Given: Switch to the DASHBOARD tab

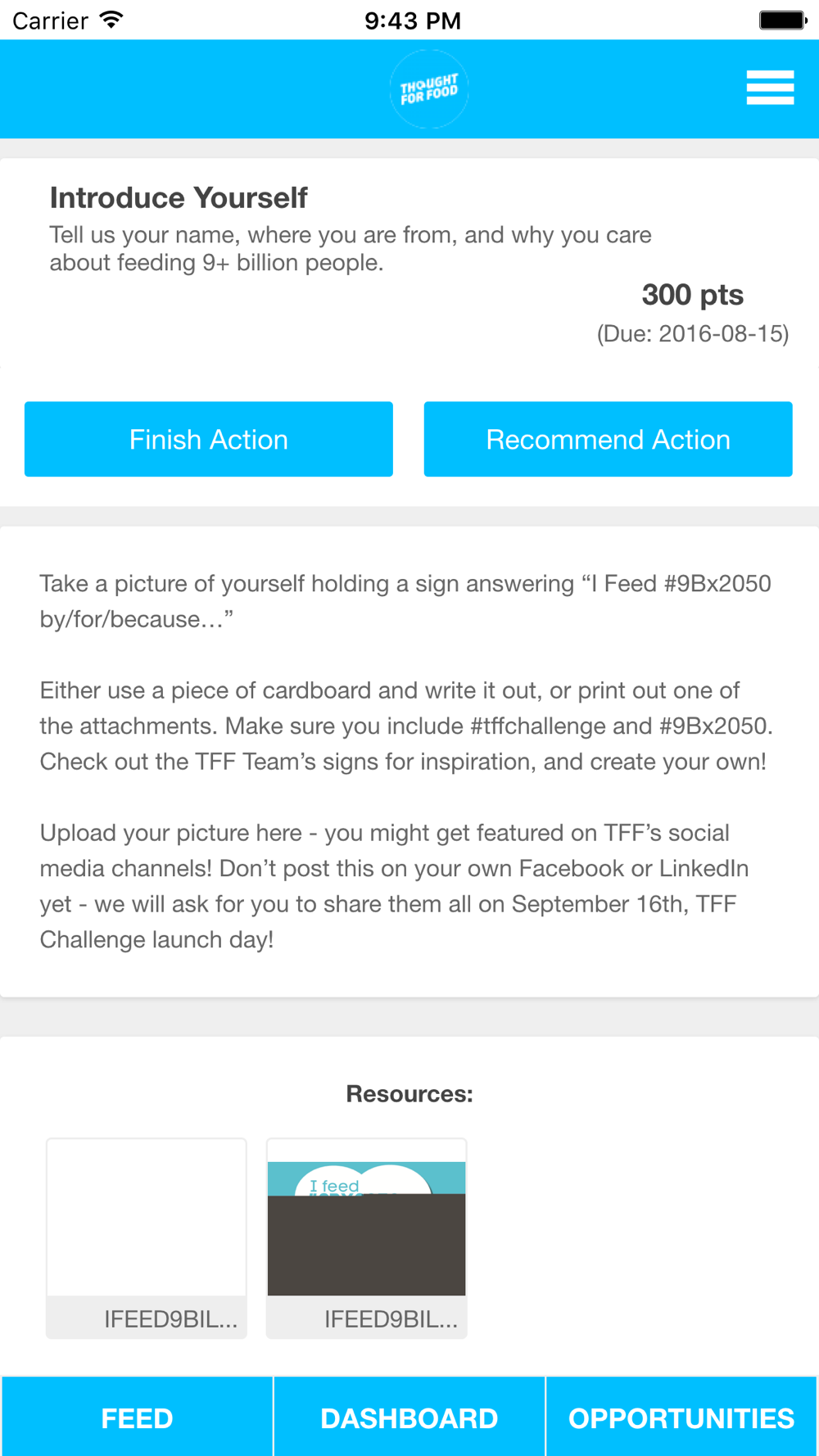Looking at the screenshot, I should pyautogui.click(x=409, y=1418).
